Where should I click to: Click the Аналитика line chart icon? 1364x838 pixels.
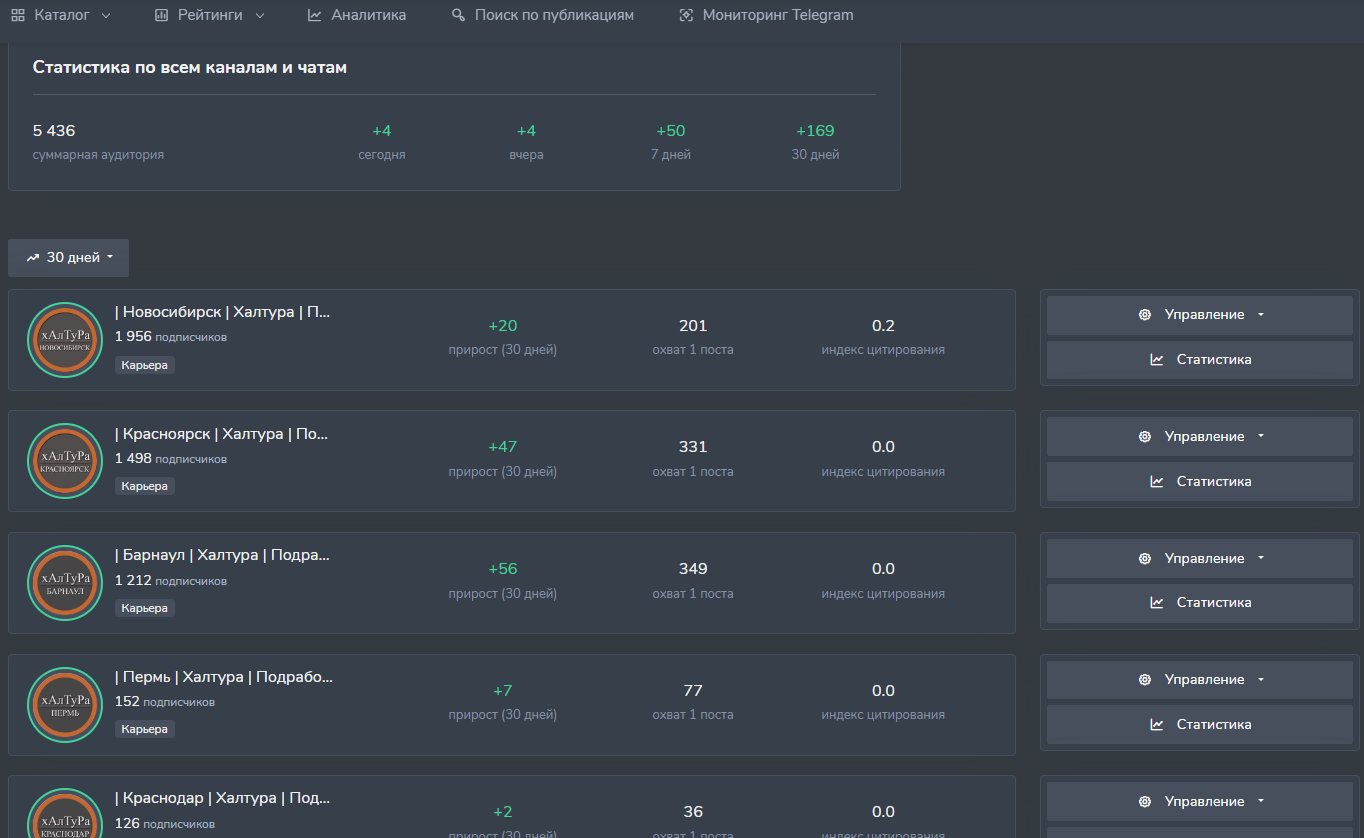tap(315, 16)
